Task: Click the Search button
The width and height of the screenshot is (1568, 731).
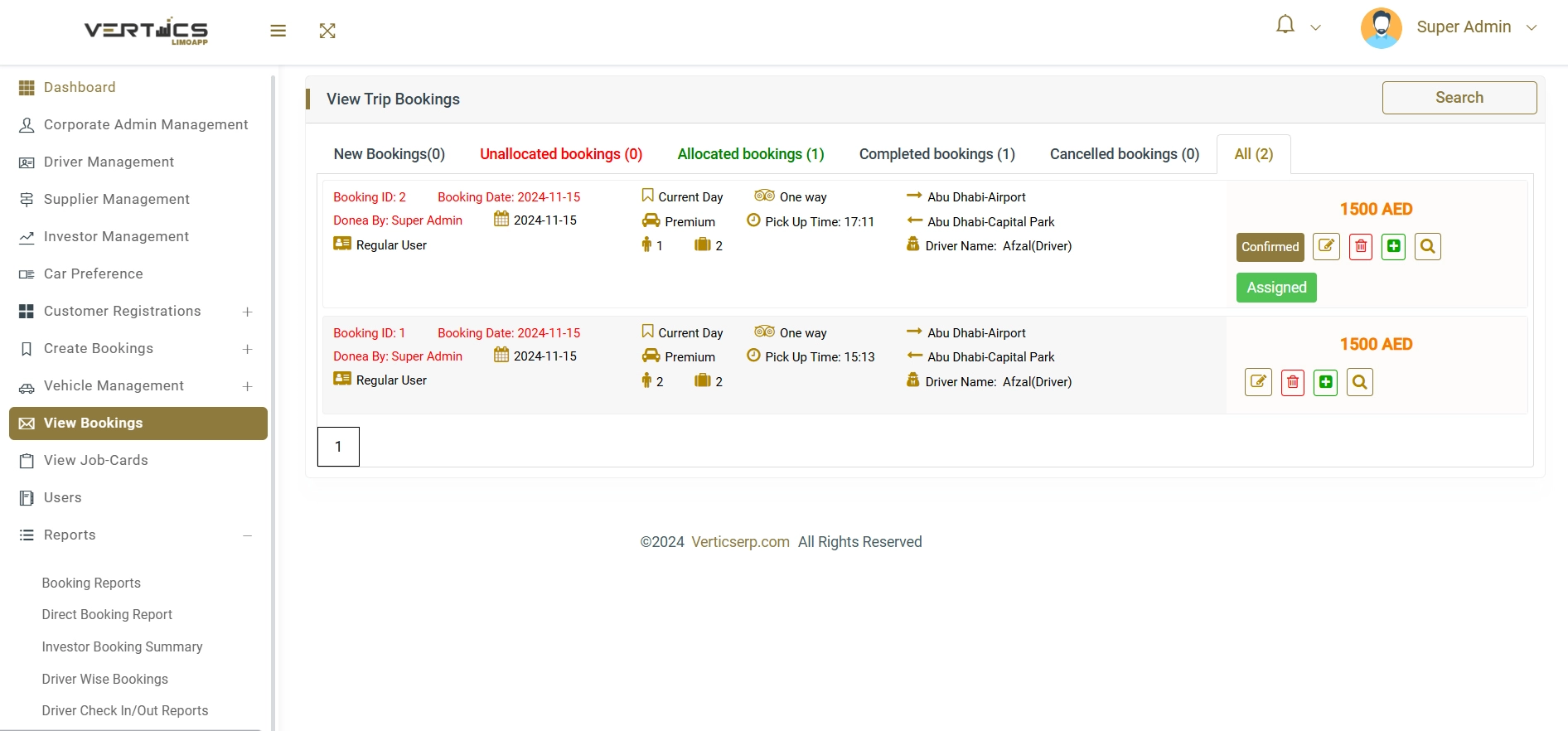Action: click(x=1459, y=98)
